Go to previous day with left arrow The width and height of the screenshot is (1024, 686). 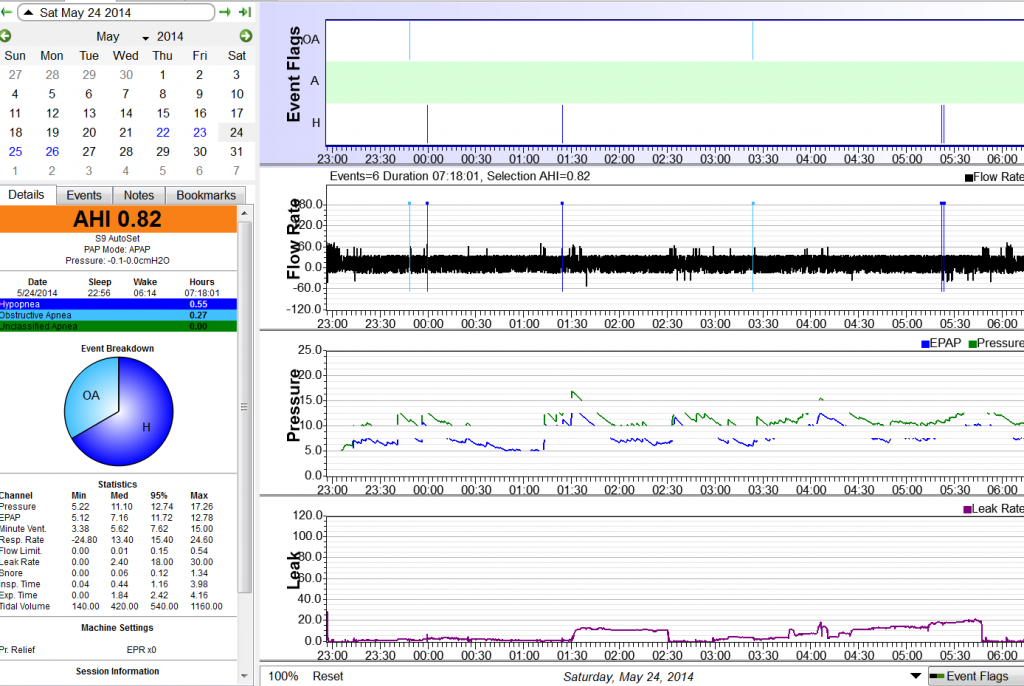7,12
